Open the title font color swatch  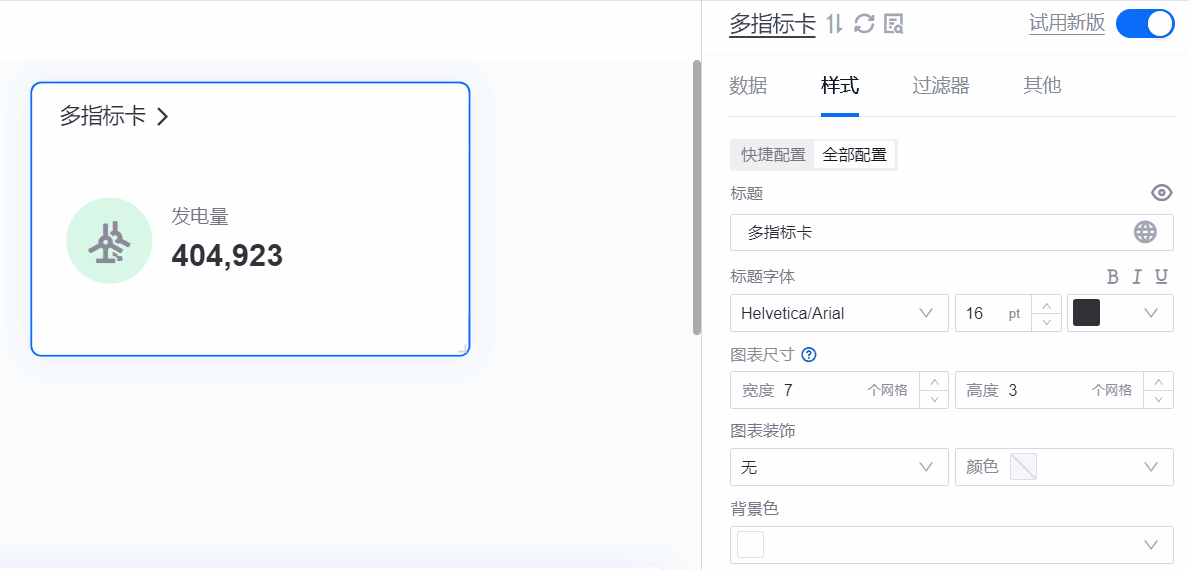tap(1120, 313)
